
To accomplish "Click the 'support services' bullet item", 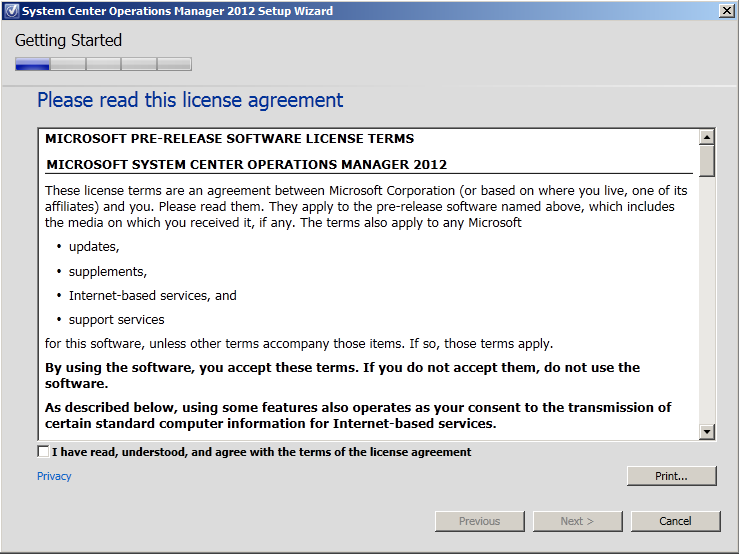I will pyautogui.click(x=116, y=320).
